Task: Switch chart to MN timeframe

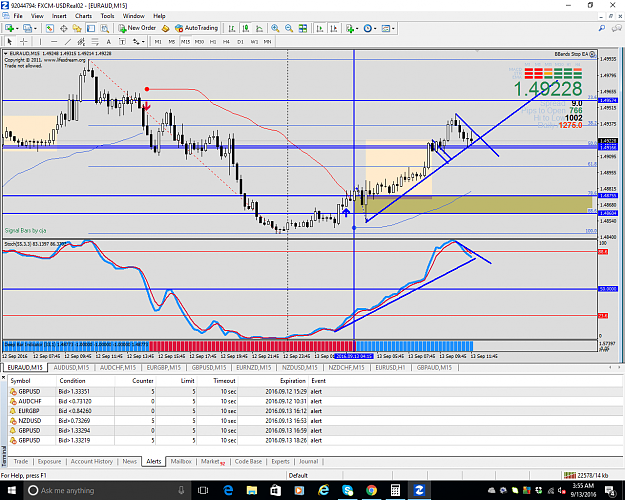Action: click(x=267, y=41)
